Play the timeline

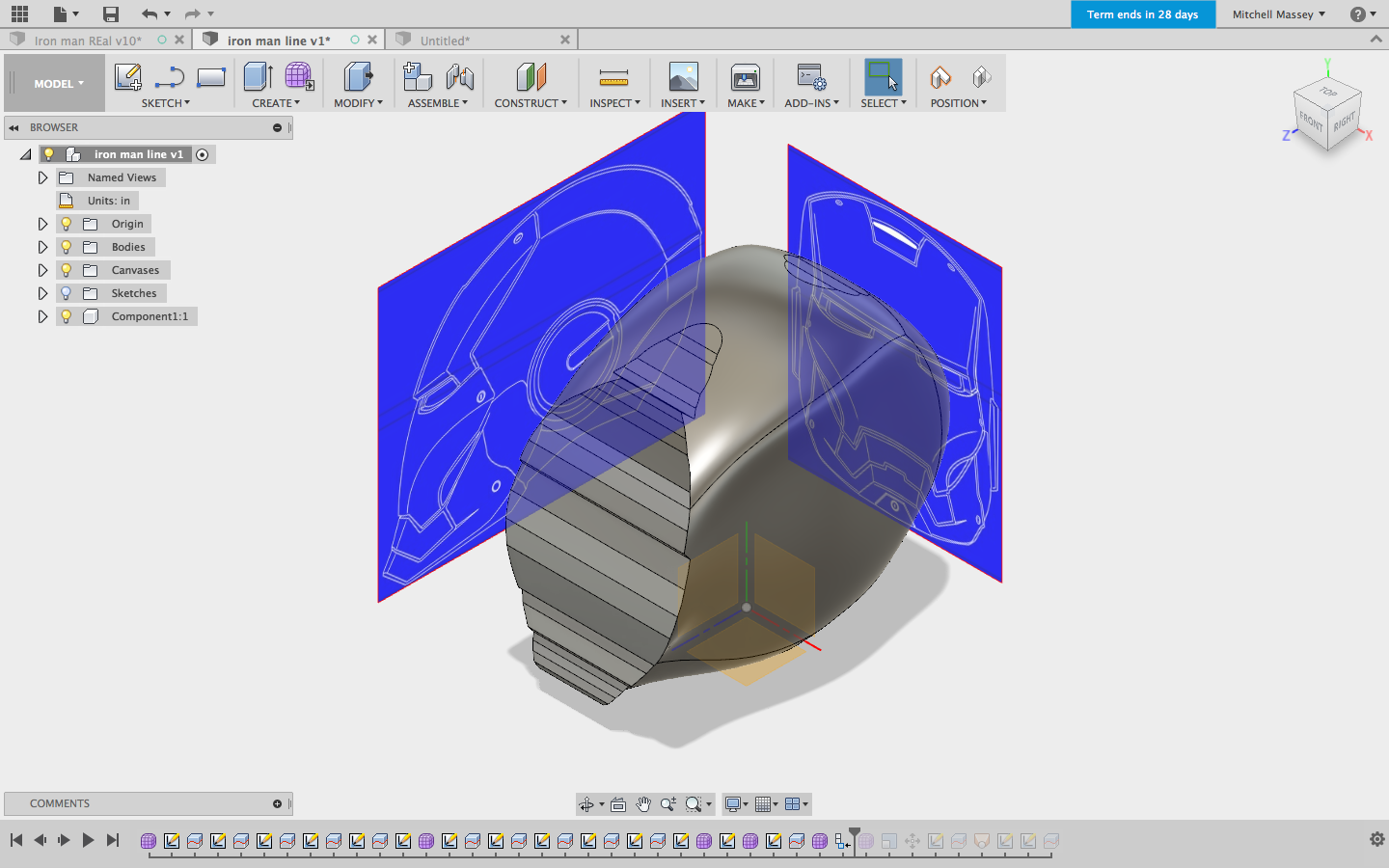[88, 840]
